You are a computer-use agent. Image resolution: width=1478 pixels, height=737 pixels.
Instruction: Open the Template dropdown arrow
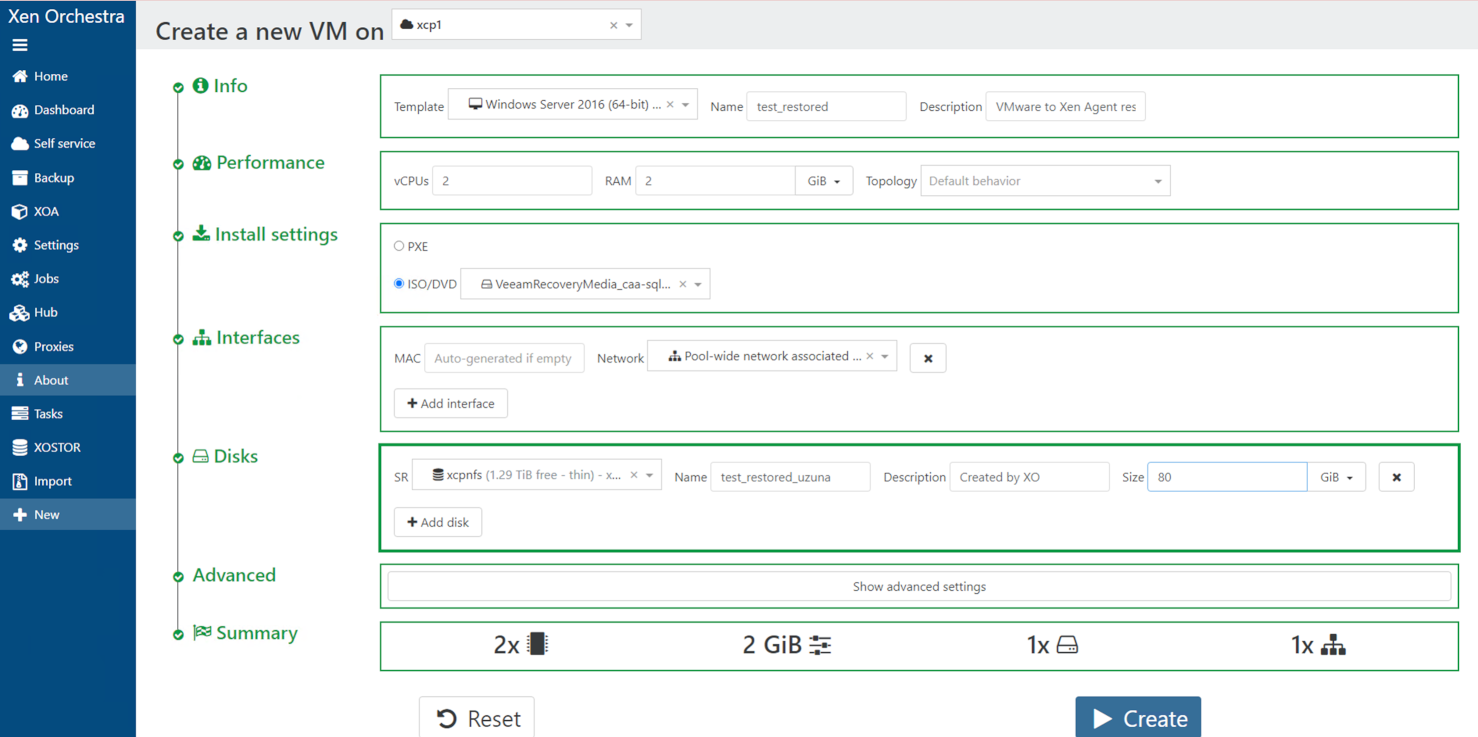pyautogui.click(x=686, y=105)
